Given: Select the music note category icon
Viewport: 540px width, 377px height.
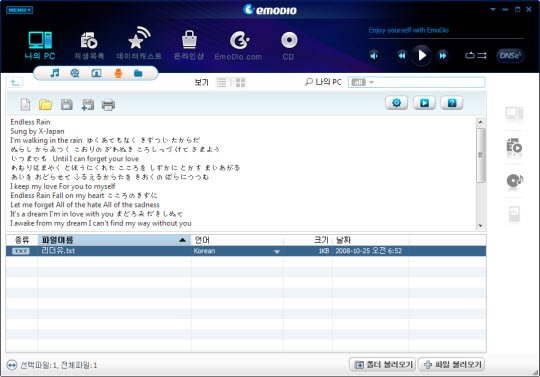Looking at the screenshot, I should 55,73.
